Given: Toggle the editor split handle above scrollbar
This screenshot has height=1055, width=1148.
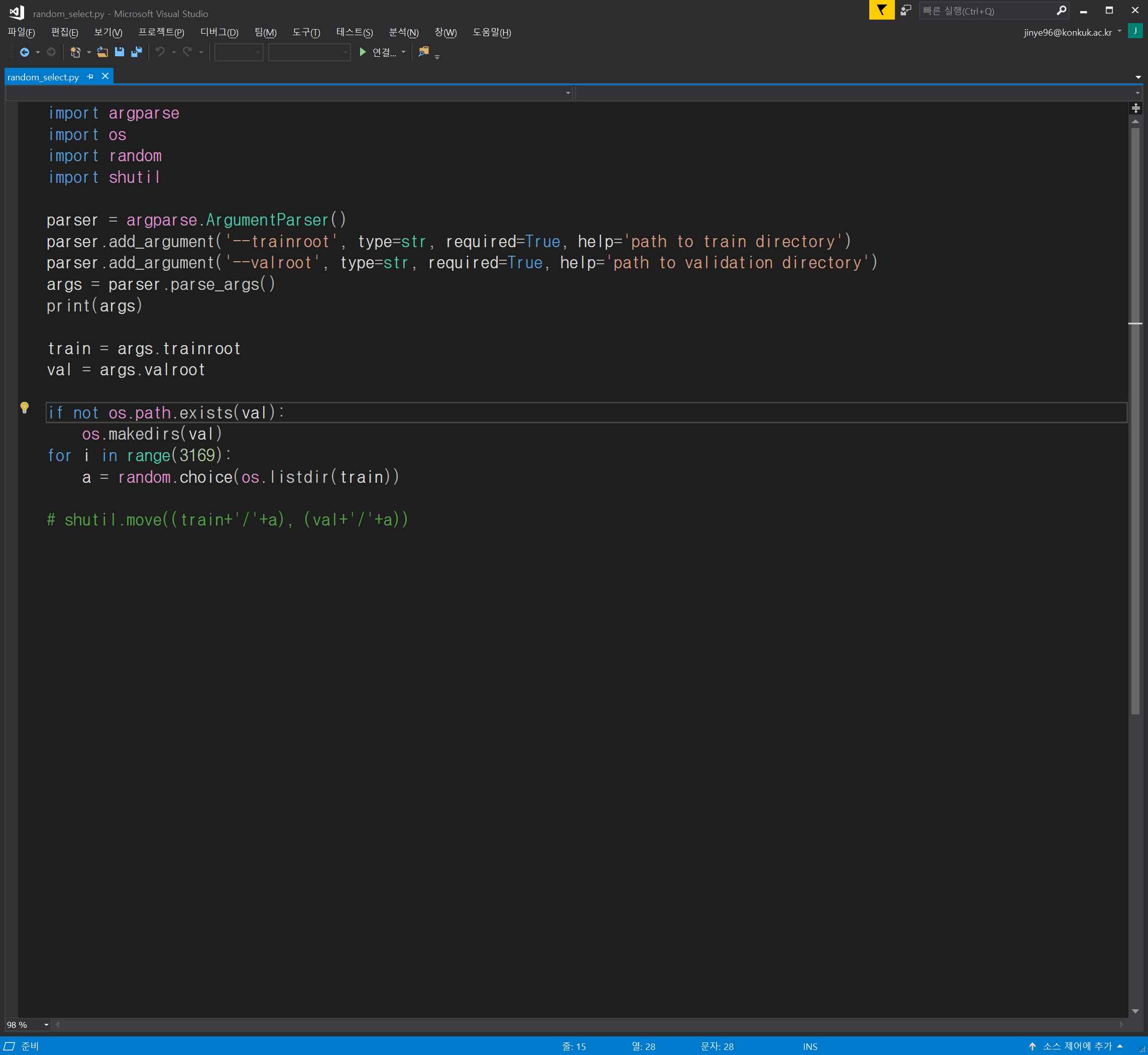Looking at the screenshot, I should click(1135, 108).
